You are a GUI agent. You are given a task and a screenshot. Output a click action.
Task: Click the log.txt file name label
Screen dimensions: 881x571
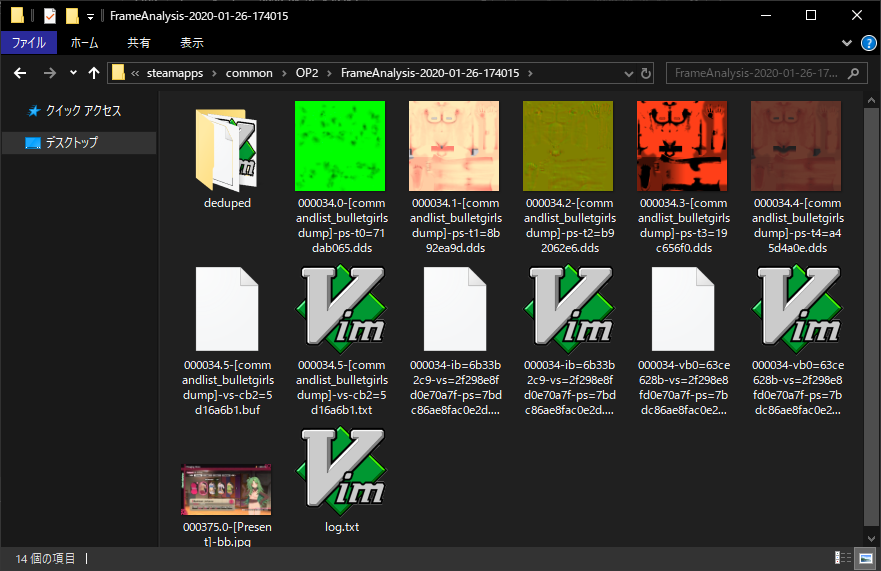click(342, 527)
